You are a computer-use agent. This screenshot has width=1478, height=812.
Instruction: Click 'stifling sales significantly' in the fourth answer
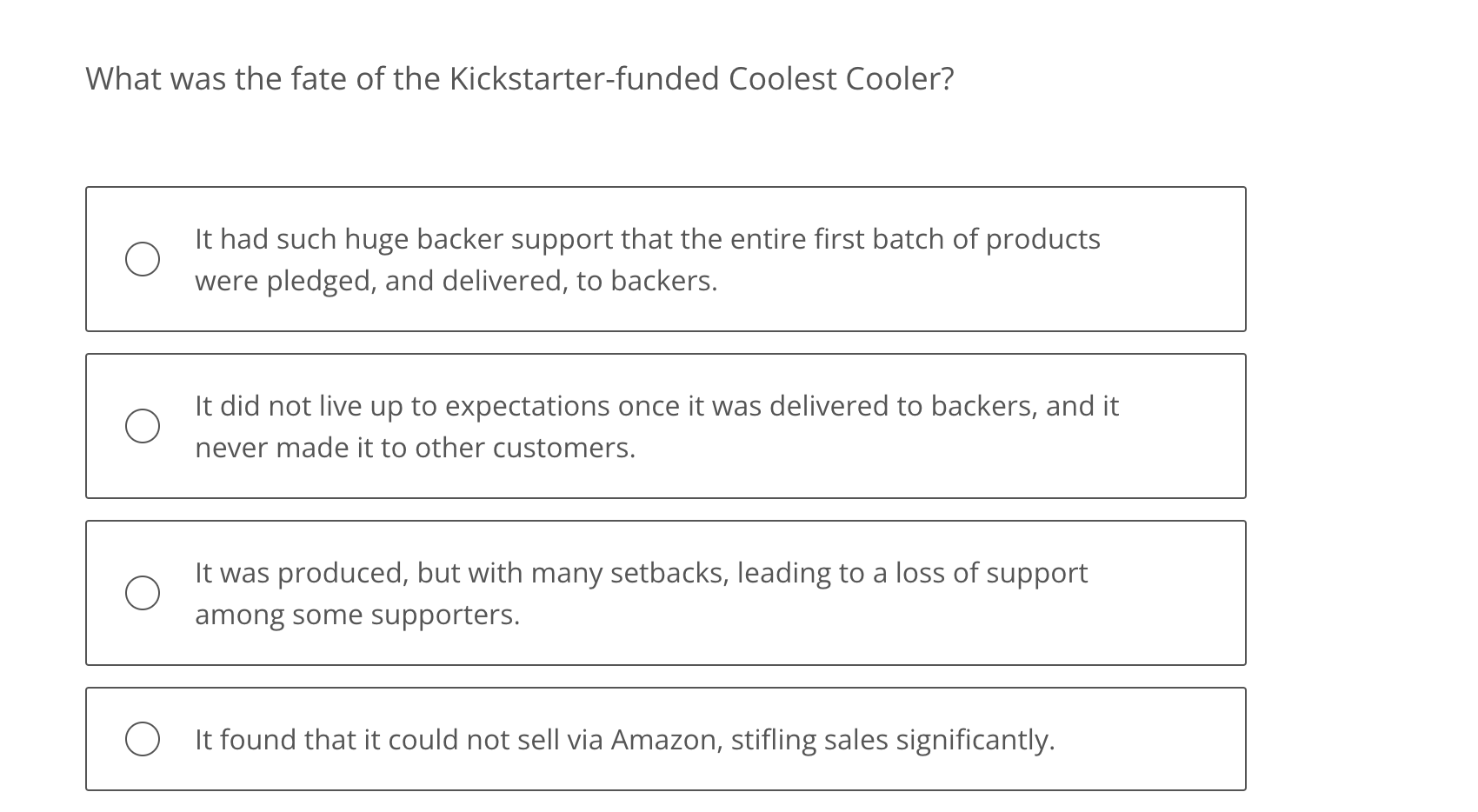[892, 740]
